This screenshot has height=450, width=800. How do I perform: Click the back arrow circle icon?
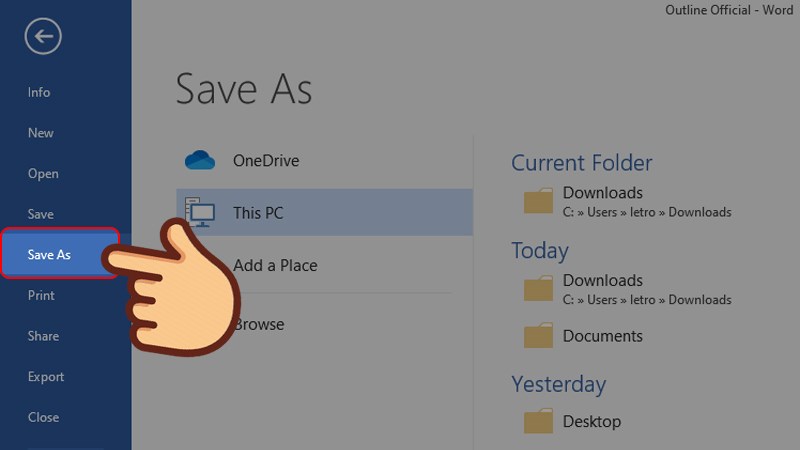coord(44,37)
